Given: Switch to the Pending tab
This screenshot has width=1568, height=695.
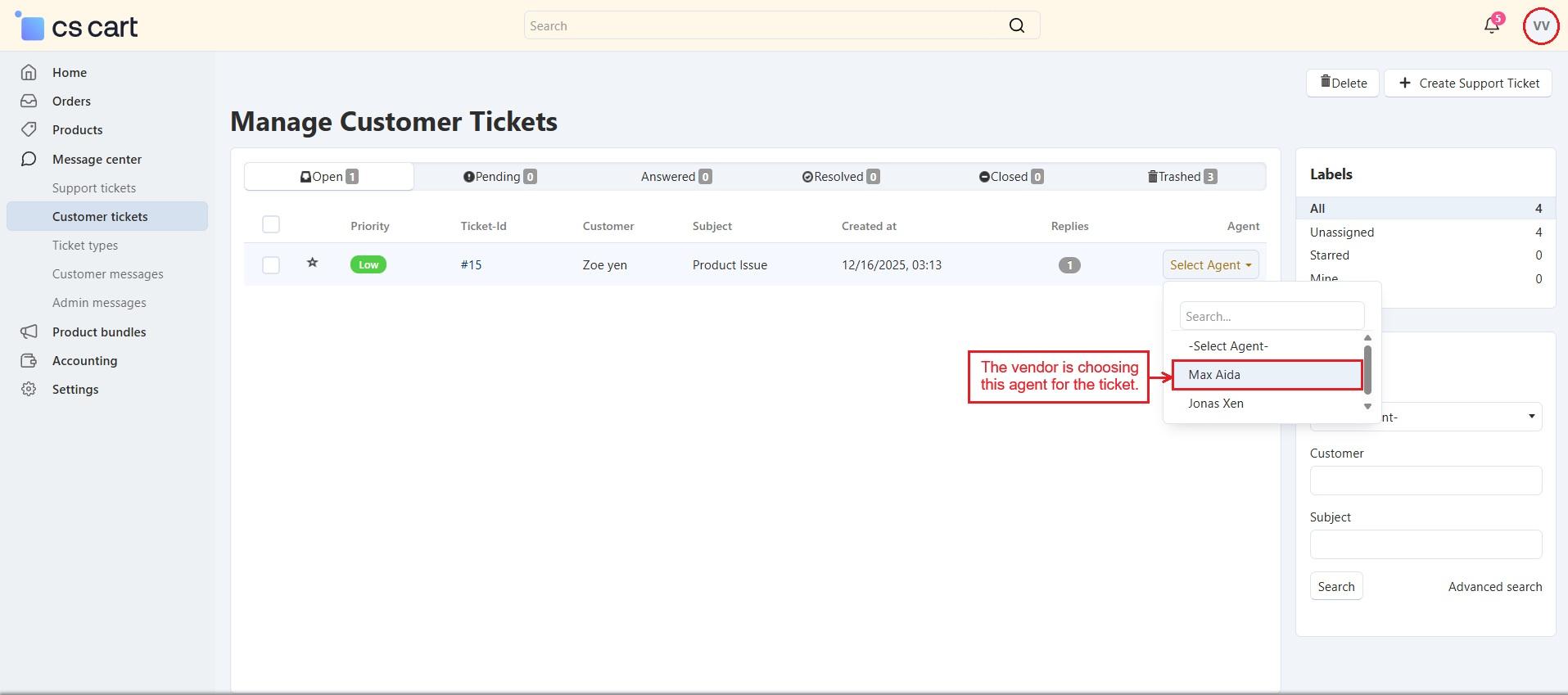Looking at the screenshot, I should (499, 177).
